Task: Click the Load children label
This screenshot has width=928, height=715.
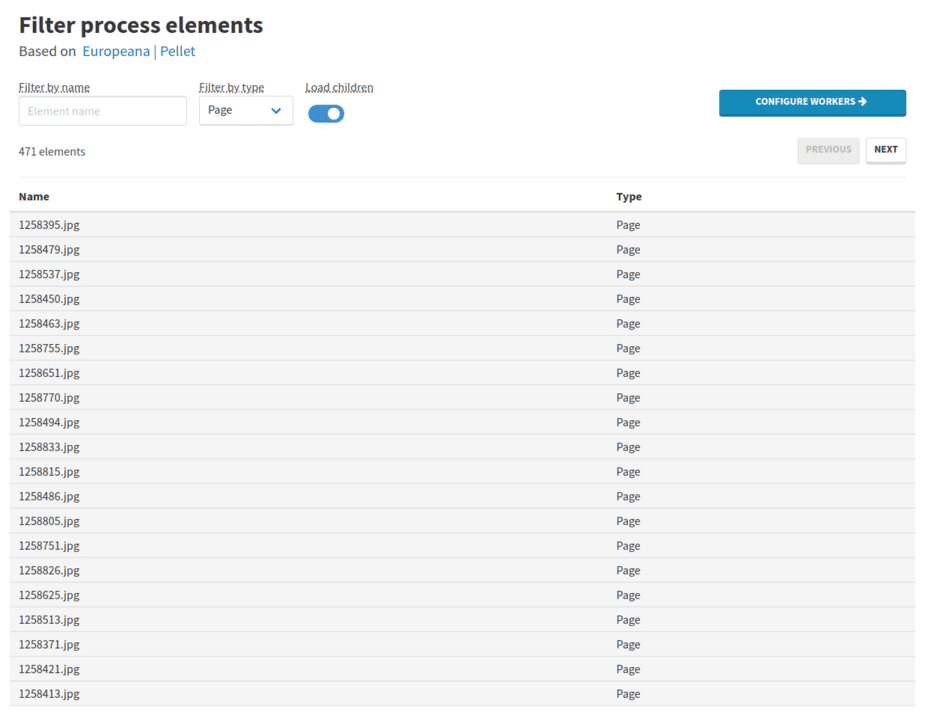Action: pos(339,88)
